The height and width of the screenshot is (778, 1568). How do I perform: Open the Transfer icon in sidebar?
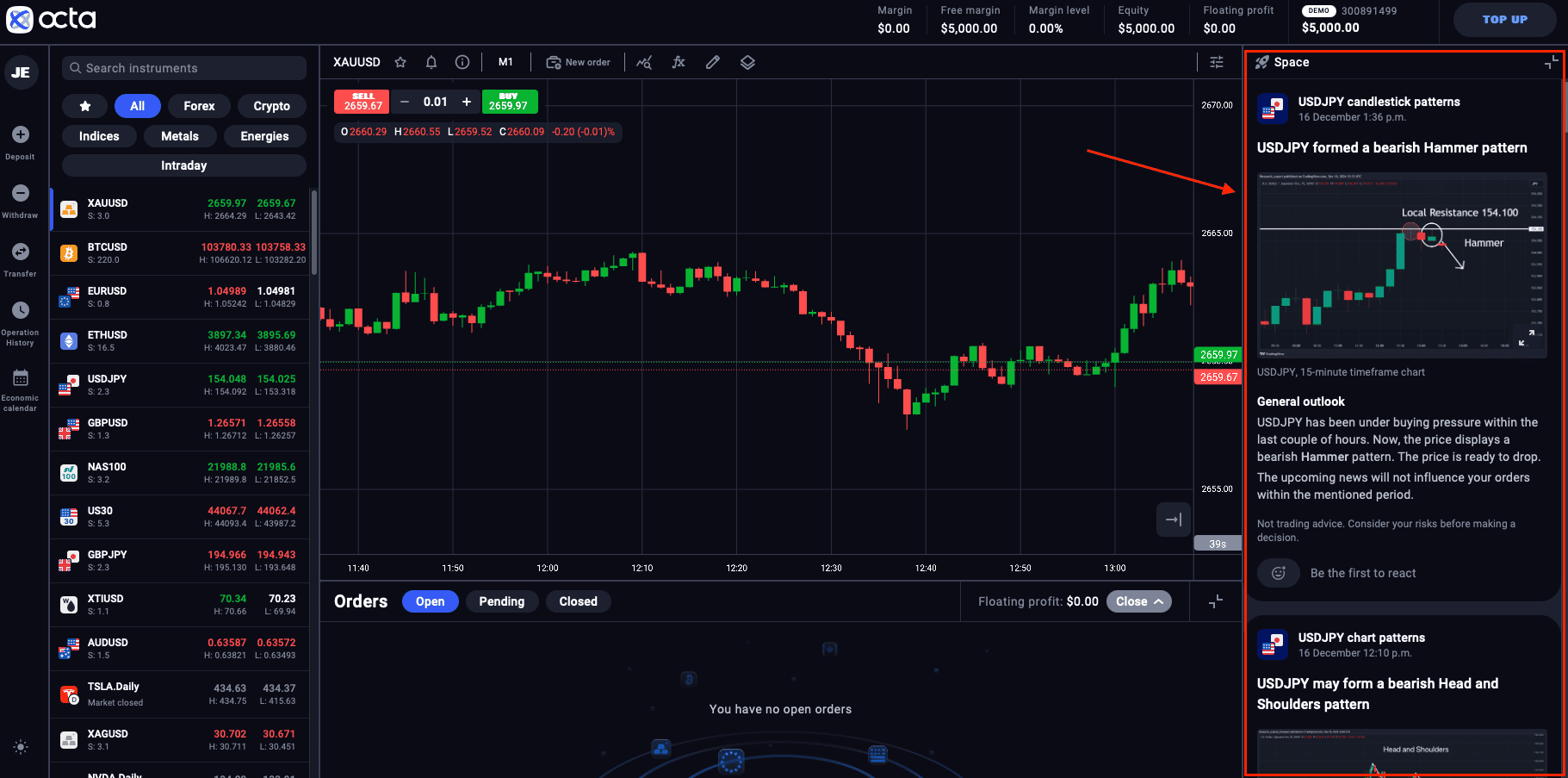pyautogui.click(x=20, y=254)
